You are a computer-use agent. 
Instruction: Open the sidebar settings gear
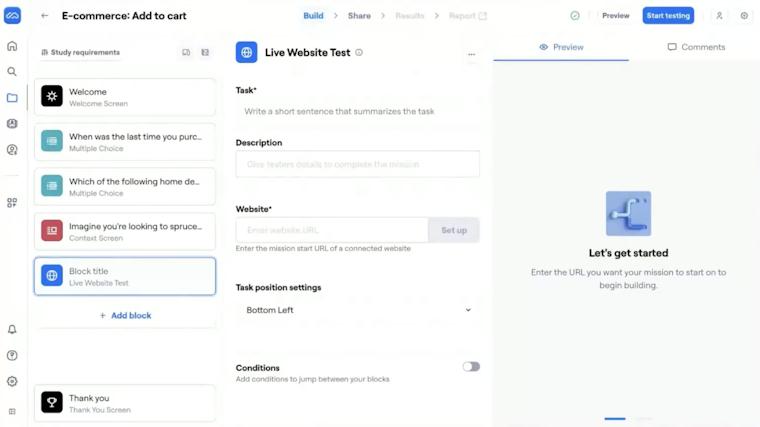point(12,382)
